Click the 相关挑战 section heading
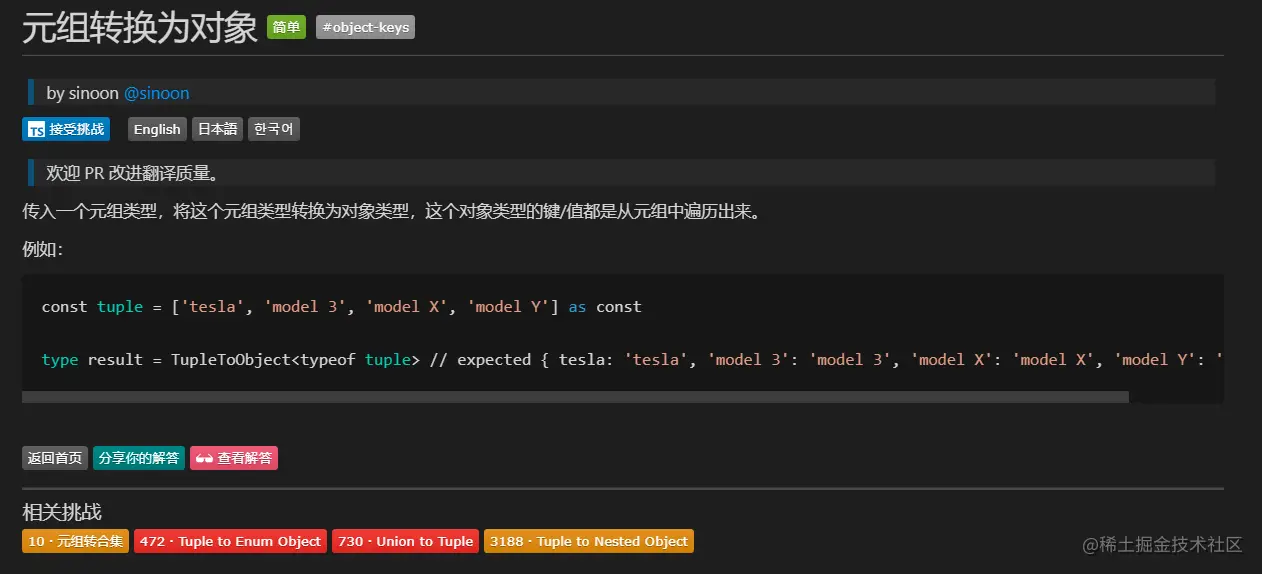Screen dimensions: 1262x574 click(62, 512)
